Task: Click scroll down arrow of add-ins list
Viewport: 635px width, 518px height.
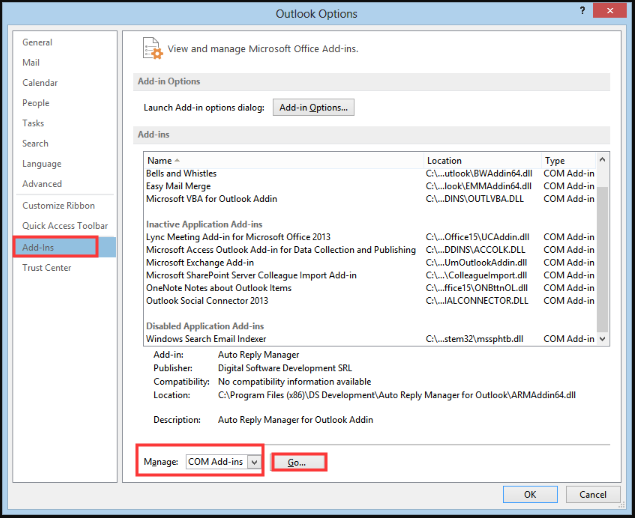Action: coord(603,339)
